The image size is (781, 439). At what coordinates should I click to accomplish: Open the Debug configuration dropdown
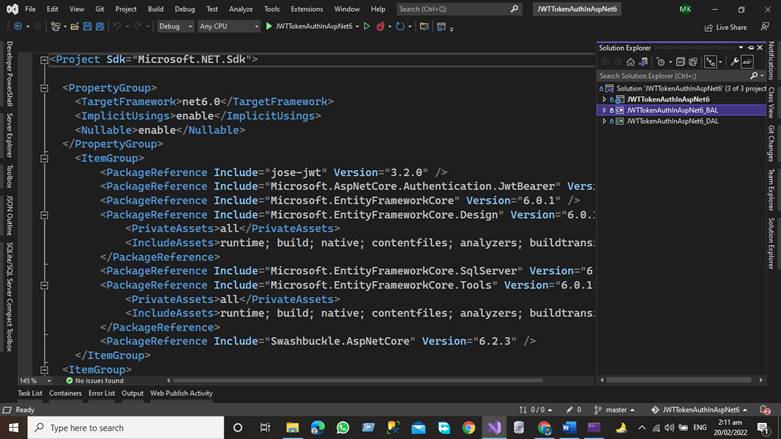coord(175,26)
